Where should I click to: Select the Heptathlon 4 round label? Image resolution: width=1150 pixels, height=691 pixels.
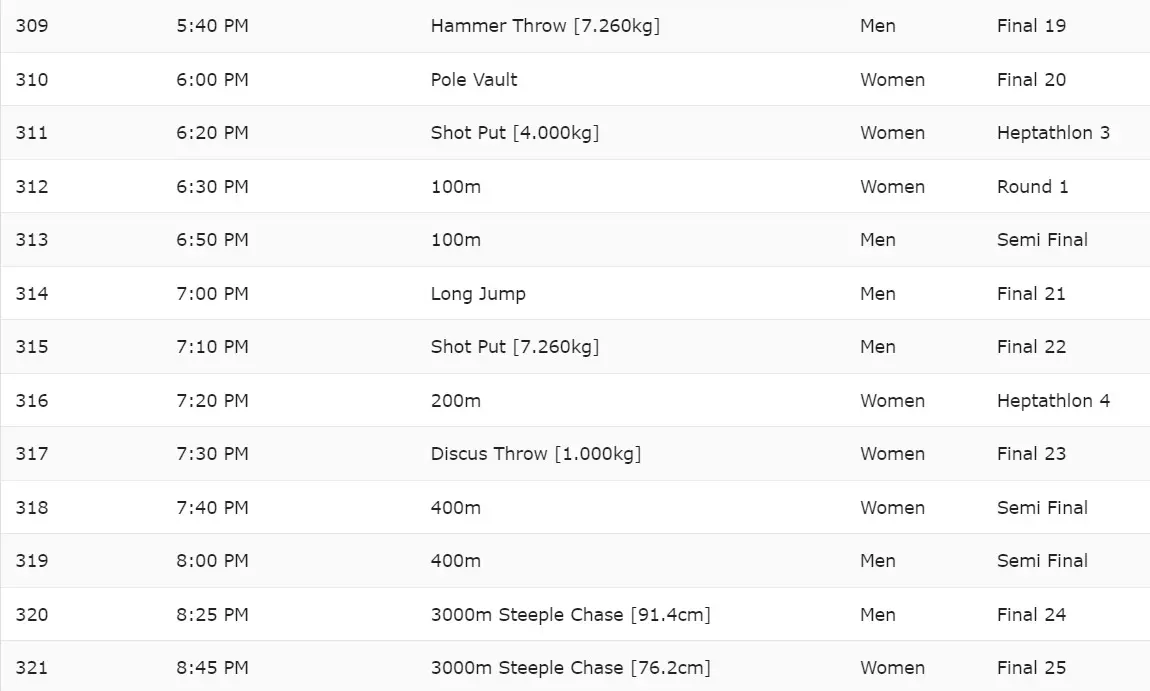(x=1053, y=401)
